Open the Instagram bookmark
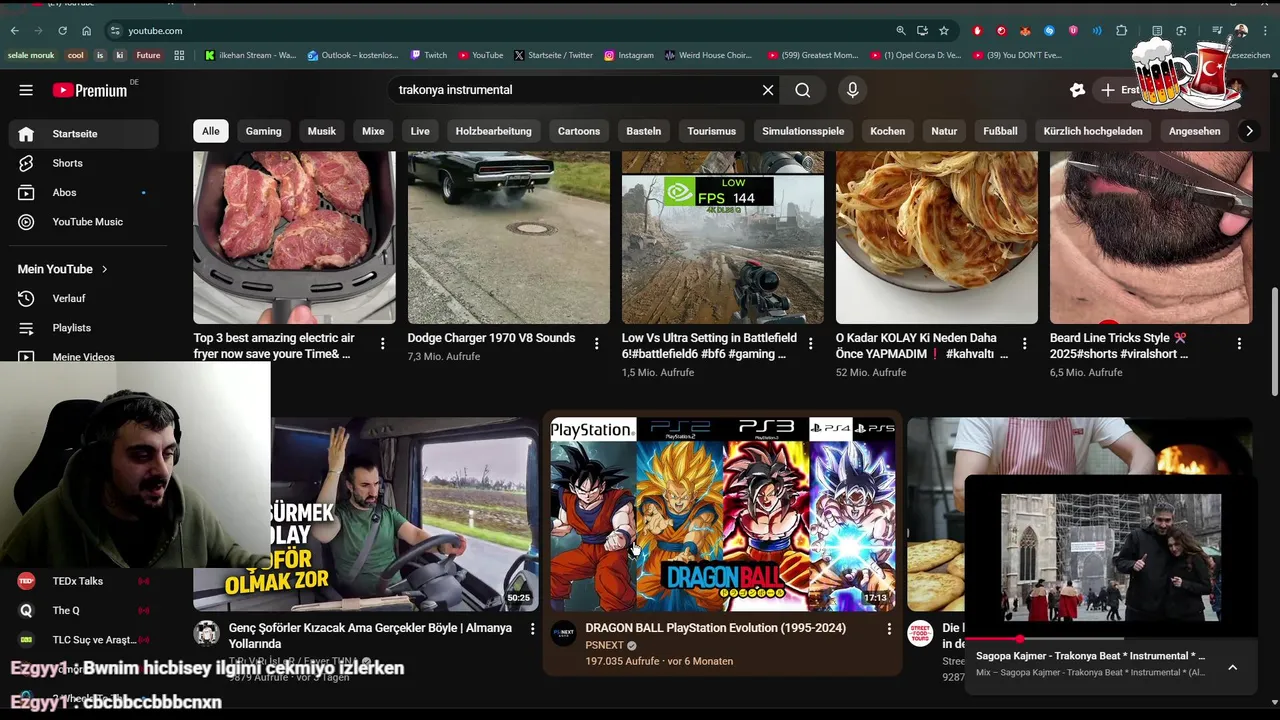1280x720 pixels. click(x=629, y=56)
